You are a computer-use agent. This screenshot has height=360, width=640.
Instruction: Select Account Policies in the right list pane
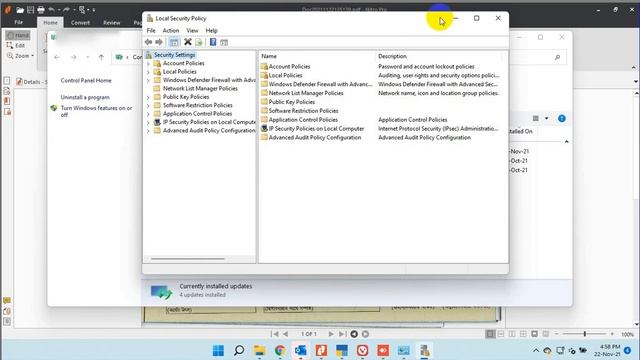click(x=289, y=66)
